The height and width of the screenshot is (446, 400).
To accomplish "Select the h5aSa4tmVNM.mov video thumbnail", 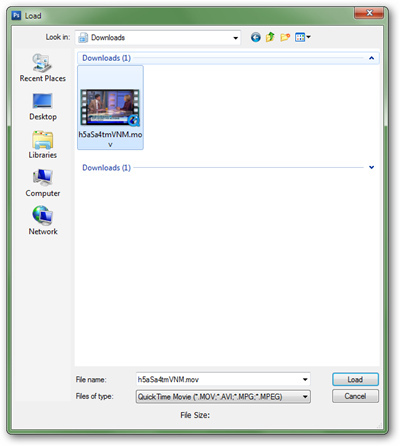I will 110,107.
